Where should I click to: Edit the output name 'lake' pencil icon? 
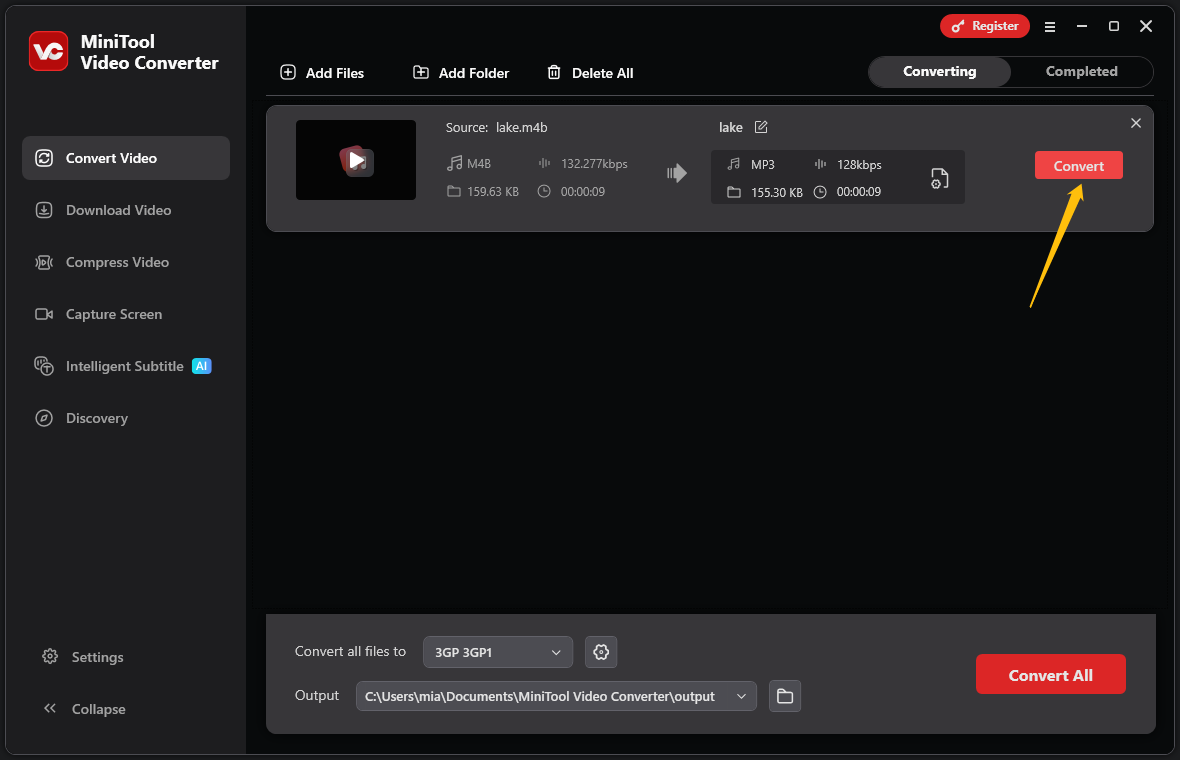click(761, 127)
